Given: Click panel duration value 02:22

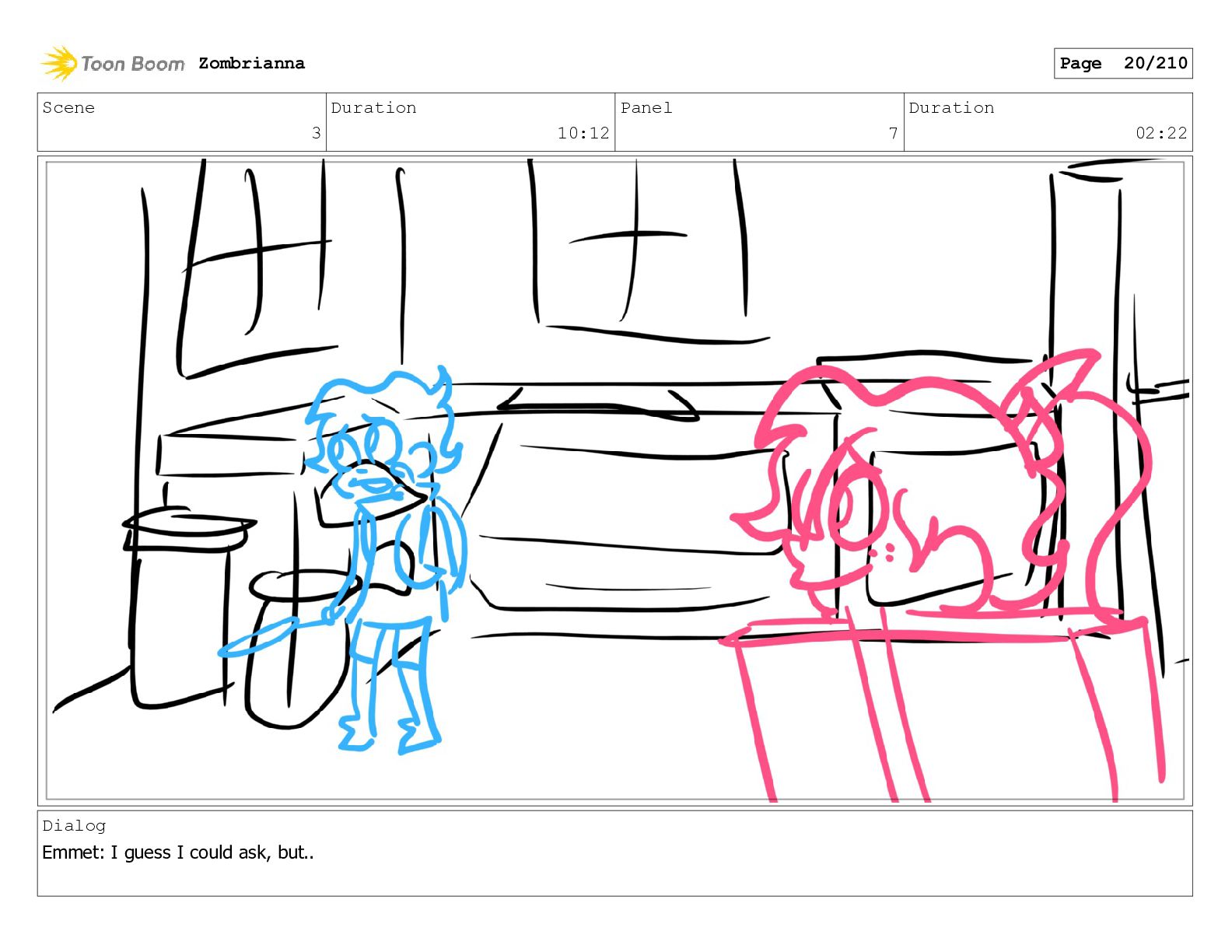Looking at the screenshot, I should (x=1161, y=133).
